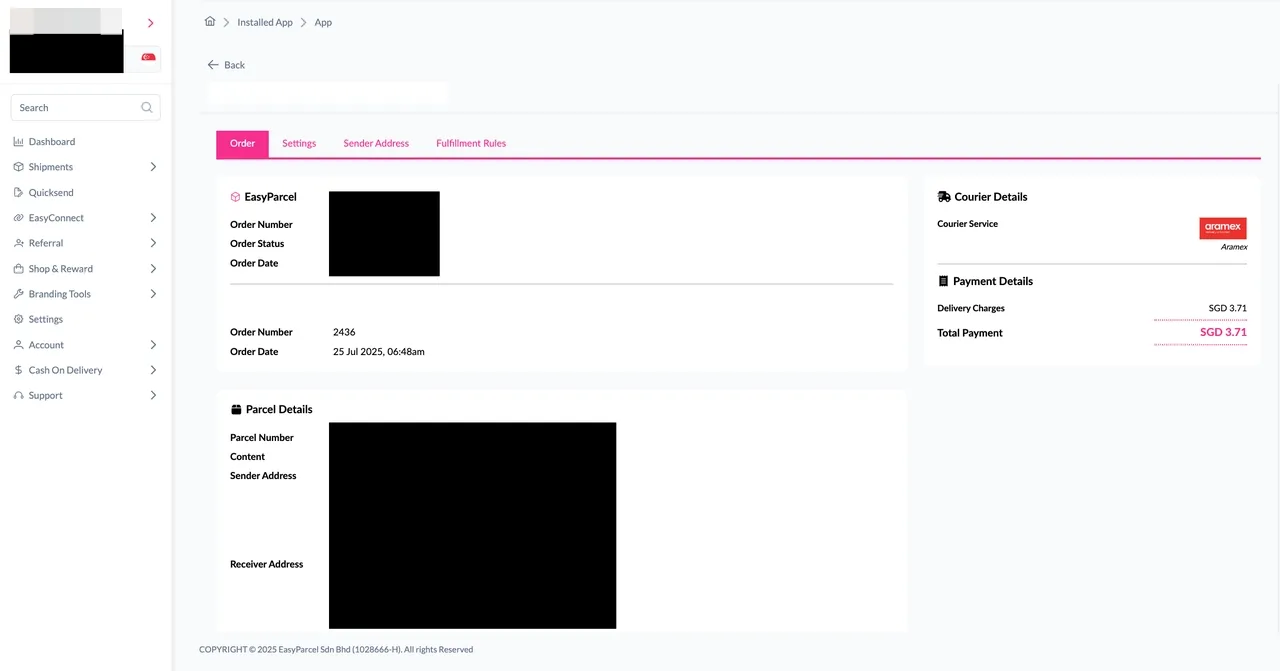Viewport: 1280px width, 671px height.
Task: Click the Dashboard chart icon in sidebar
Action: click(19, 142)
